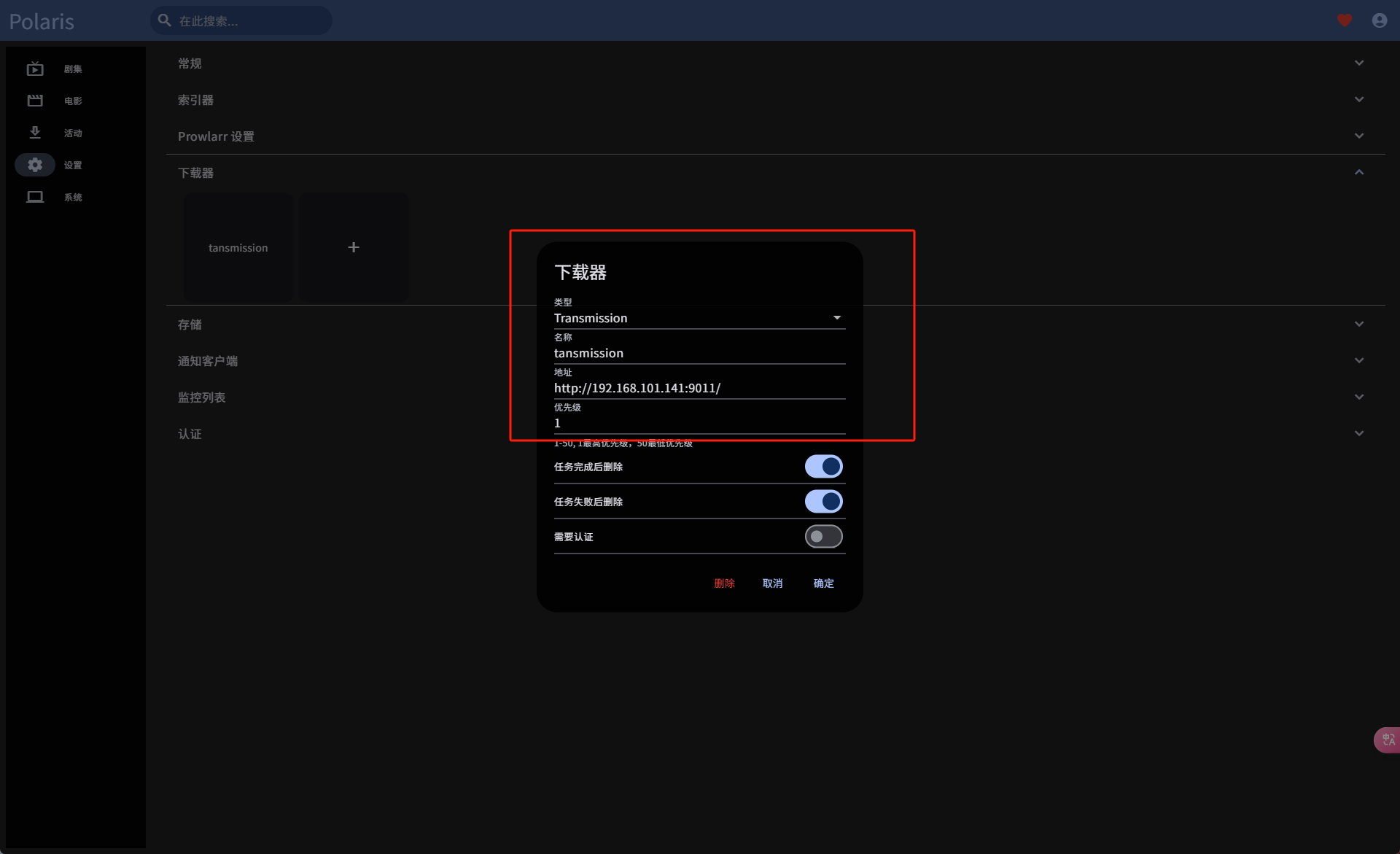
Task: Expand the Prowlarr 设置 section chevron
Action: coord(1359,136)
